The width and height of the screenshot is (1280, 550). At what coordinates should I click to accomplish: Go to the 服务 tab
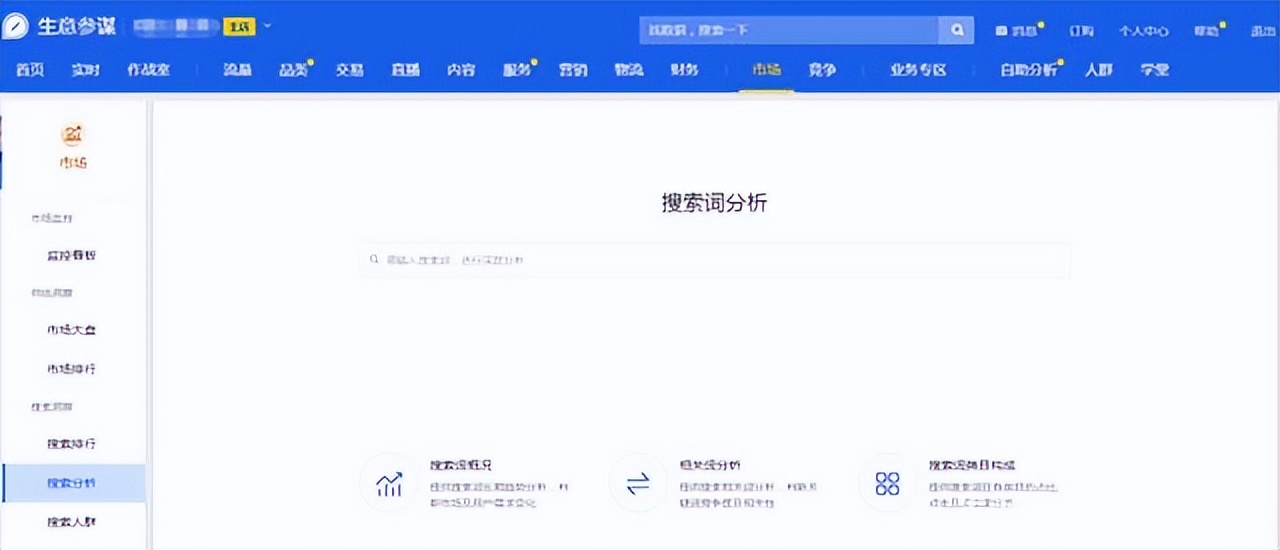517,70
